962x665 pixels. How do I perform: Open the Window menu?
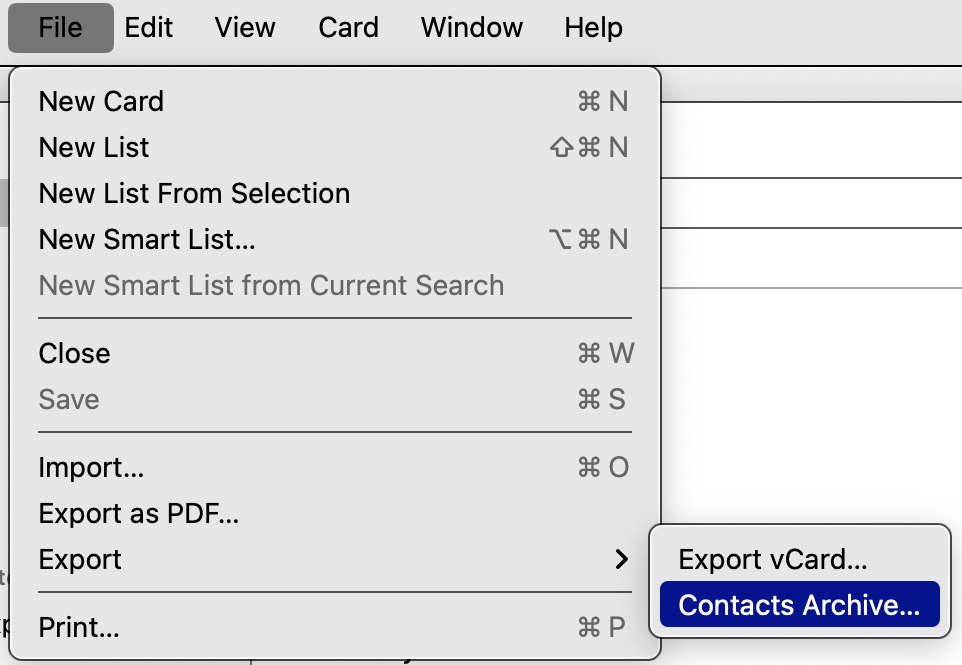pyautogui.click(x=471, y=28)
